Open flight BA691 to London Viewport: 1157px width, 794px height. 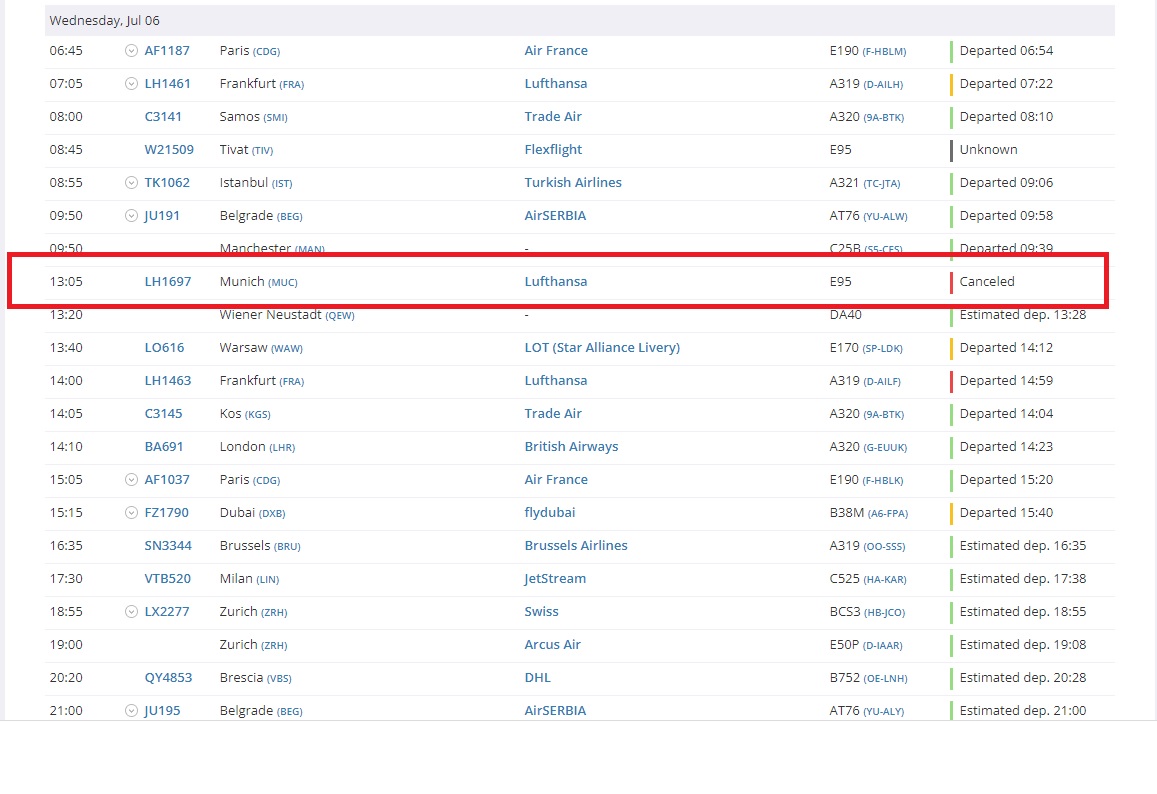click(x=164, y=447)
